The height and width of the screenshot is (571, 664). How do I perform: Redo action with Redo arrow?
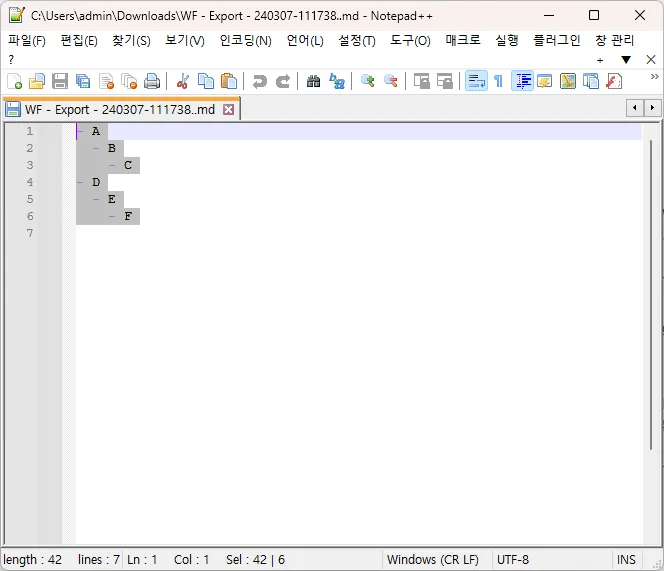(x=283, y=81)
